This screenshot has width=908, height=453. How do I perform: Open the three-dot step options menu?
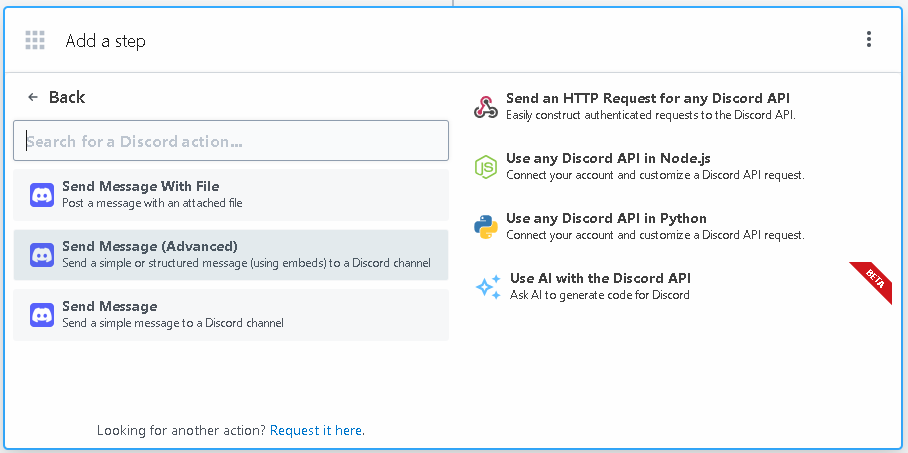[869, 39]
